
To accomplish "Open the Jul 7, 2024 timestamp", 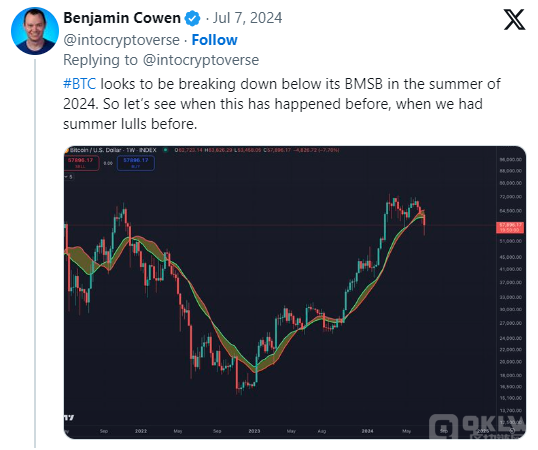I will click(x=247, y=18).
